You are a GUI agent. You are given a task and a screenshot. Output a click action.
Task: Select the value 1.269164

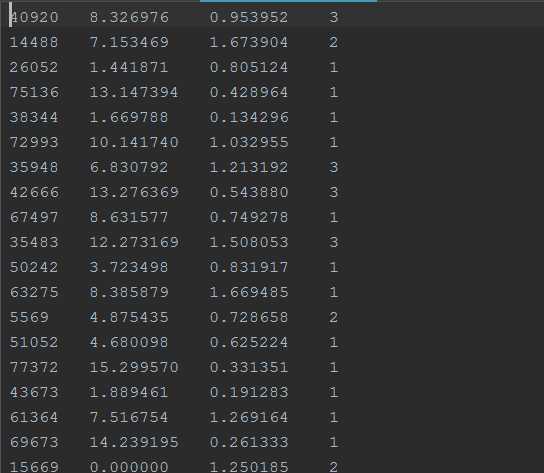[x=249, y=417]
